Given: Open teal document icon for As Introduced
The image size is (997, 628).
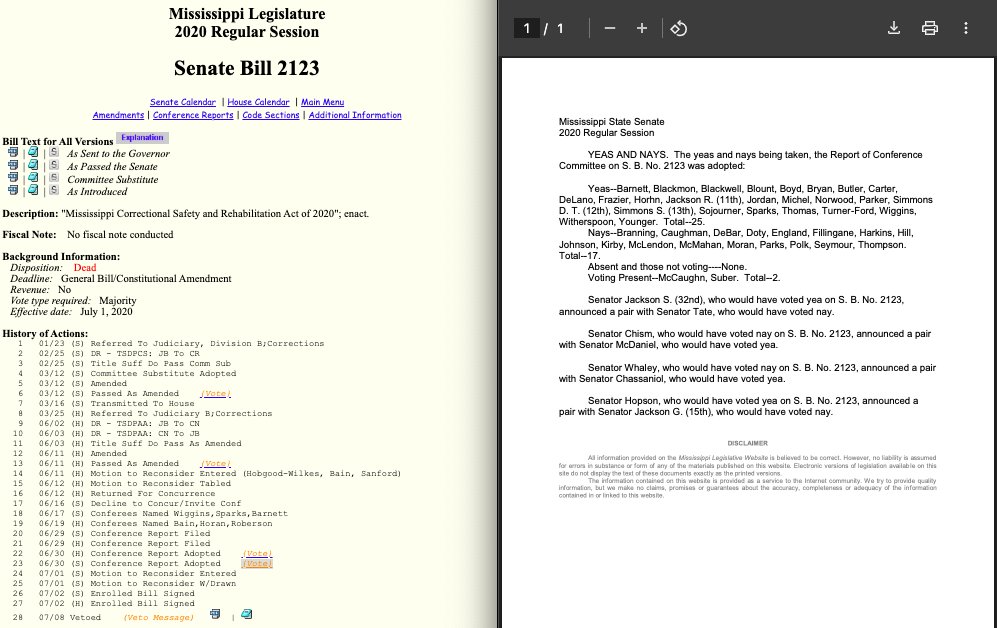Looking at the screenshot, I should click(33, 190).
